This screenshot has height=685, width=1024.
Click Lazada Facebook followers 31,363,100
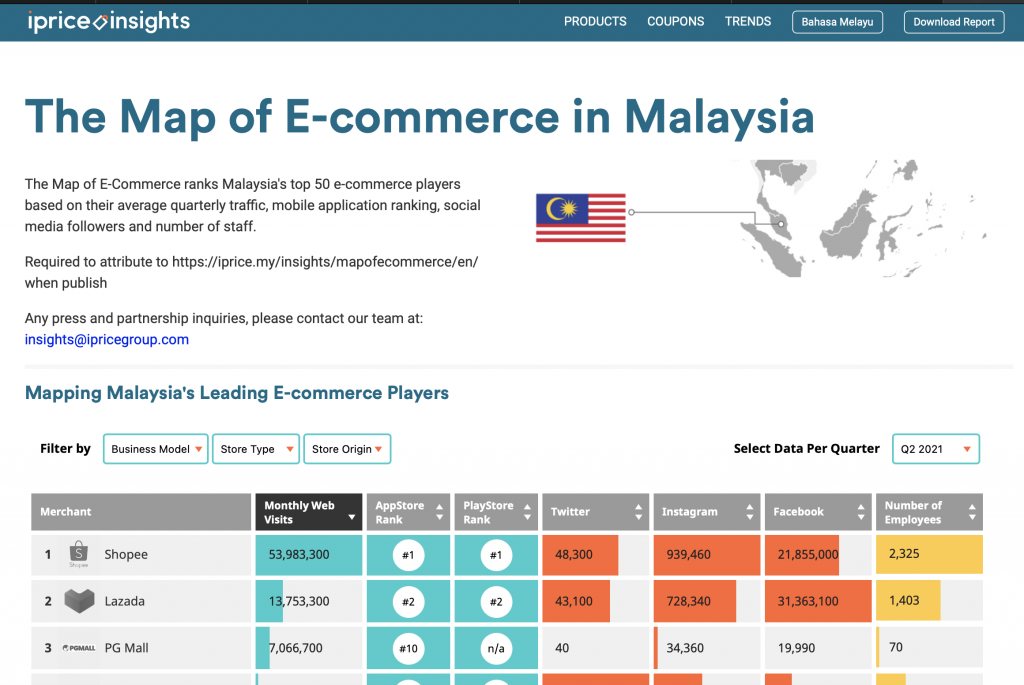pos(808,601)
